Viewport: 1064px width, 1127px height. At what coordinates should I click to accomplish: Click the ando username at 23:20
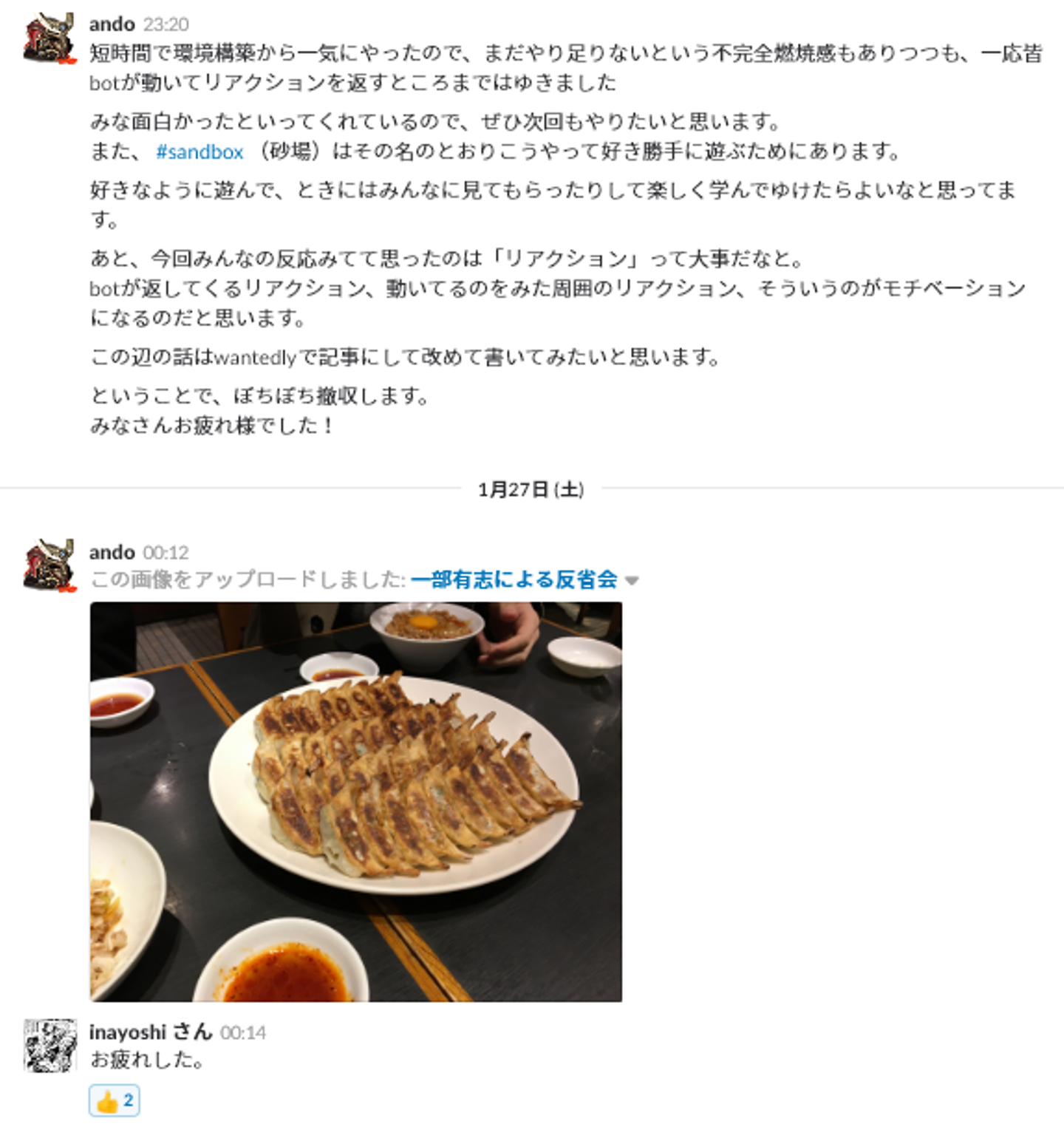(112, 24)
